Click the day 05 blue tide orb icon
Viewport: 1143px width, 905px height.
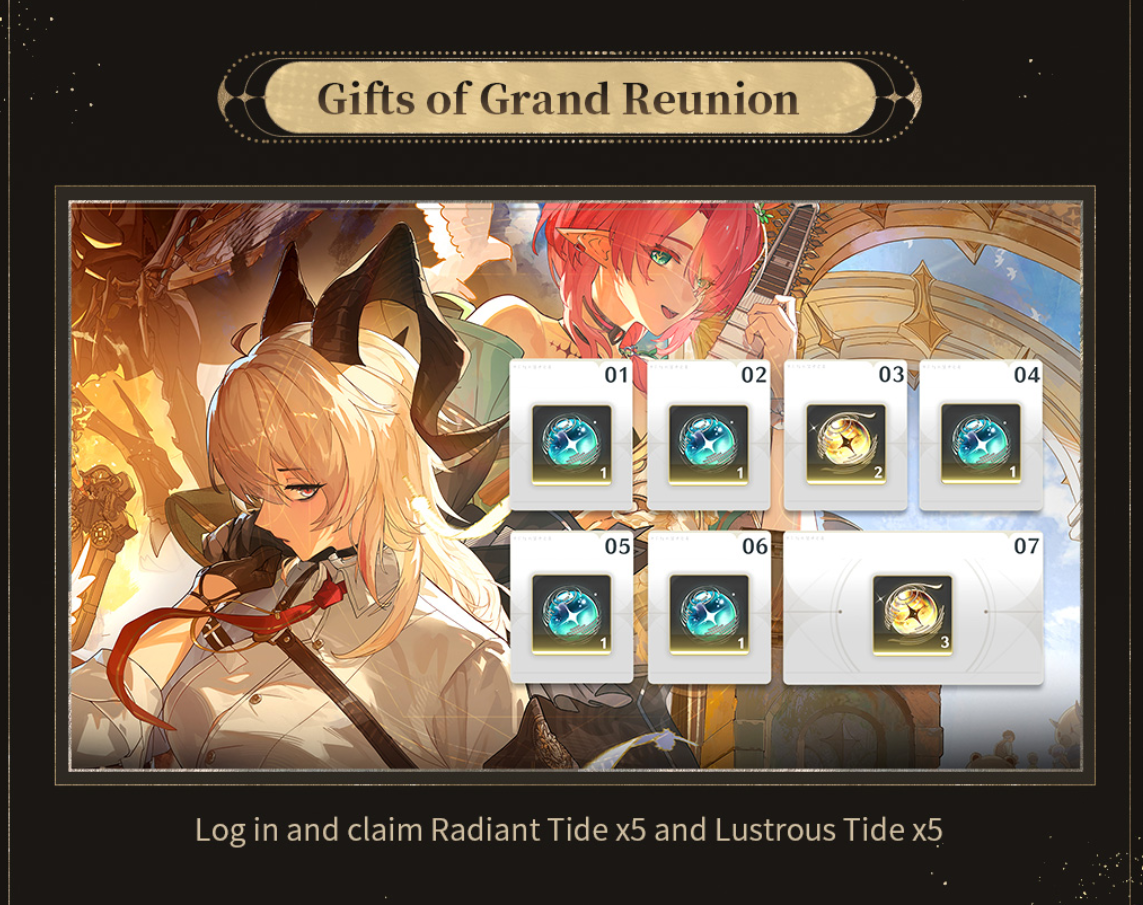point(572,614)
